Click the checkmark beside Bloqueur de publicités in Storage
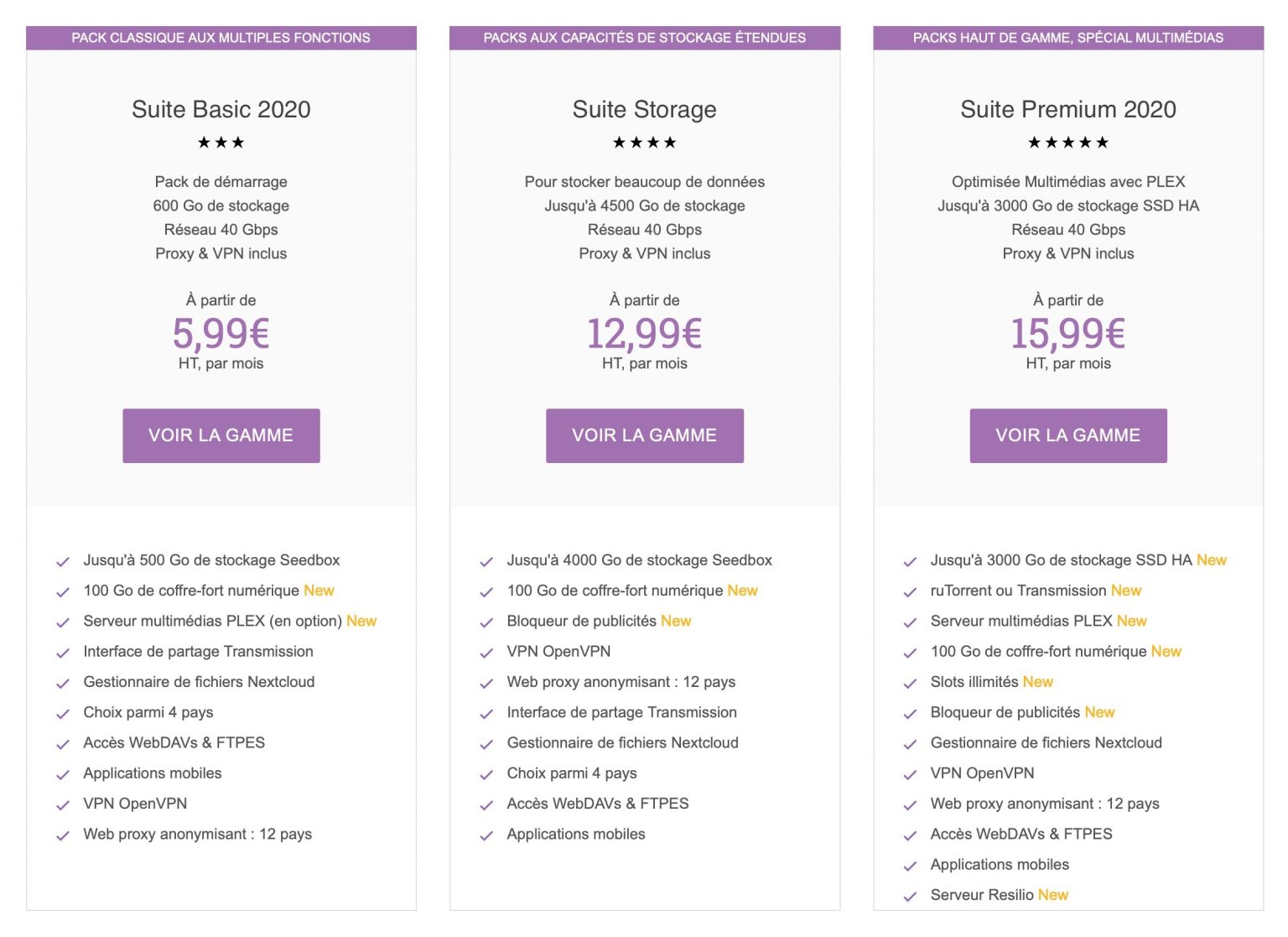Screen dimensions: 1288x937 (x=486, y=621)
